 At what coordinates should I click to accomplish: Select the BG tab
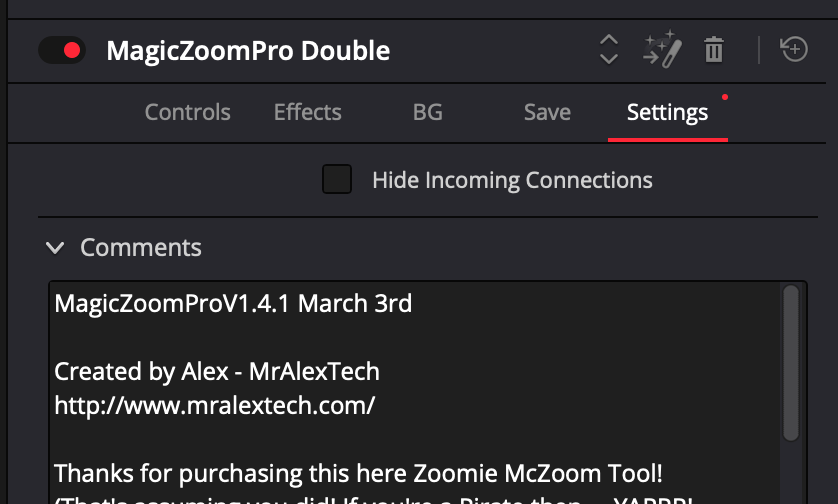(427, 112)
